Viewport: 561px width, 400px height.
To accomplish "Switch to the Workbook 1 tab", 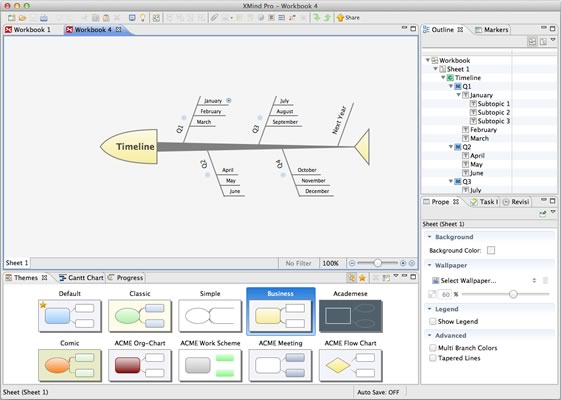I will click(28, 30).
